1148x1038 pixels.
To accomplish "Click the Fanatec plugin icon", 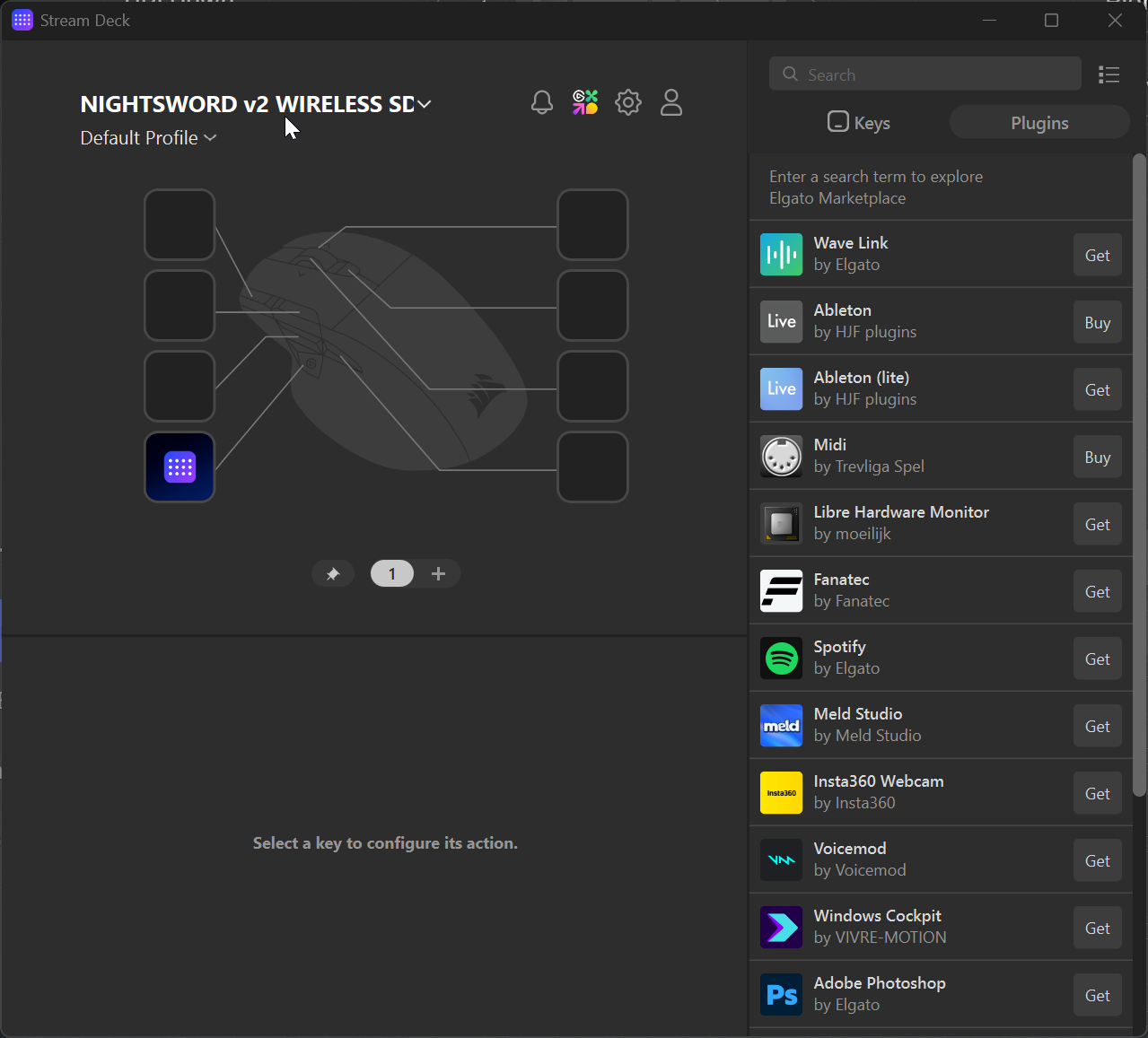I will (x=782, y=591).
